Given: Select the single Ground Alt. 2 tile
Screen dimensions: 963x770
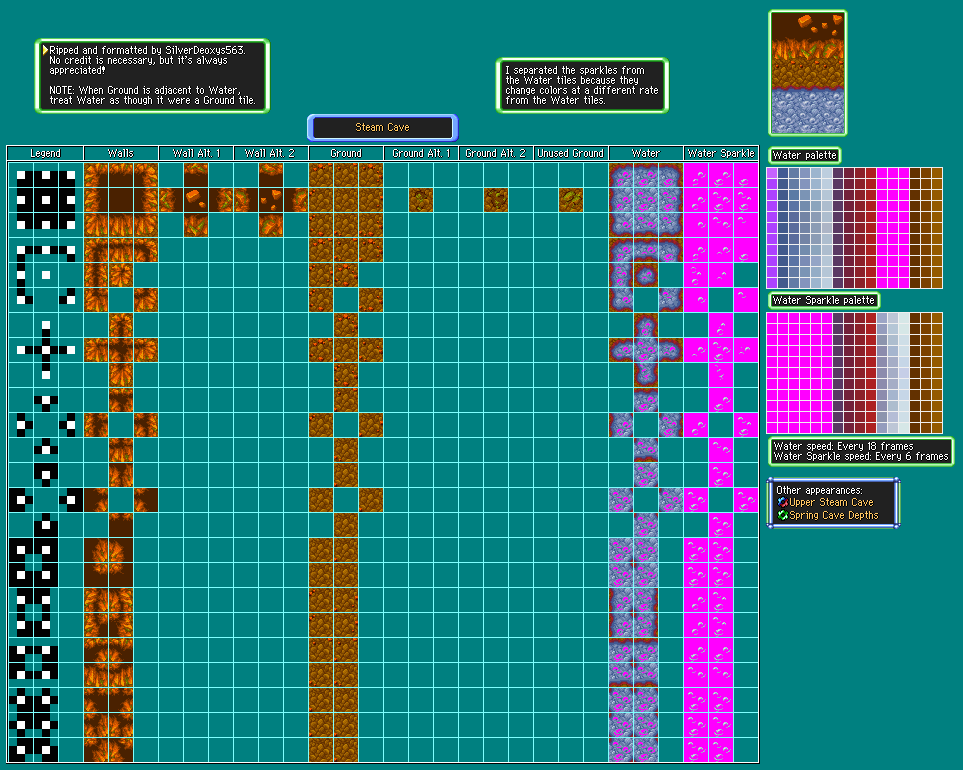Looking at the screenshot, I should 496,200.
